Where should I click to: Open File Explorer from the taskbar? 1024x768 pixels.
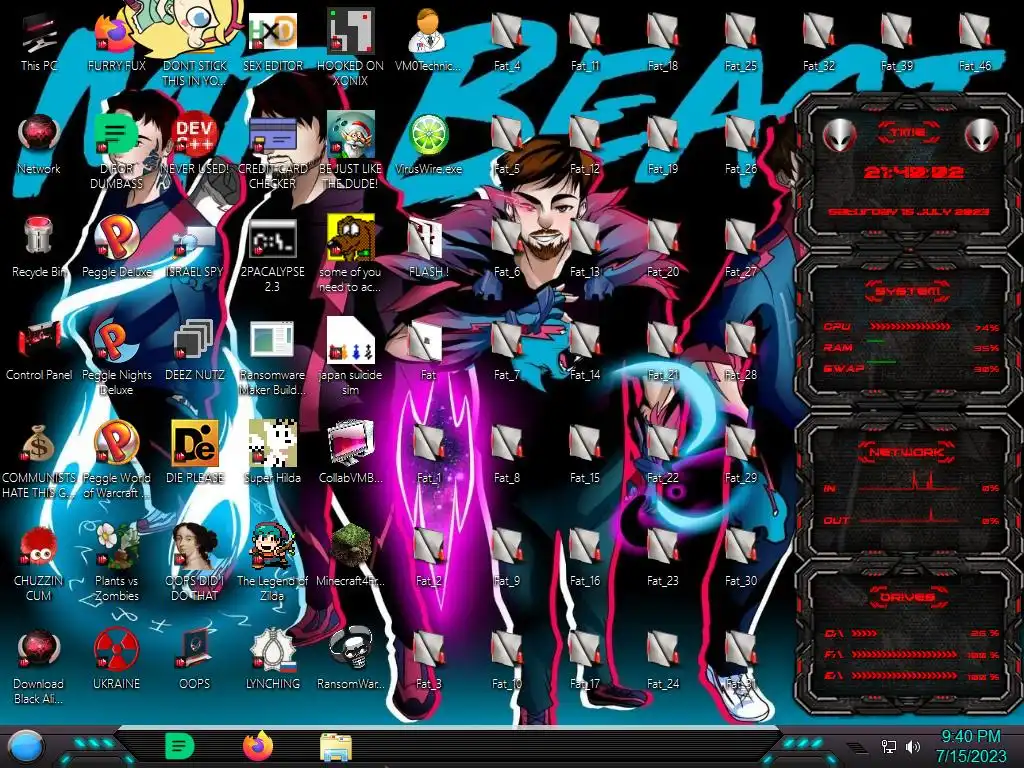[336, 748]
